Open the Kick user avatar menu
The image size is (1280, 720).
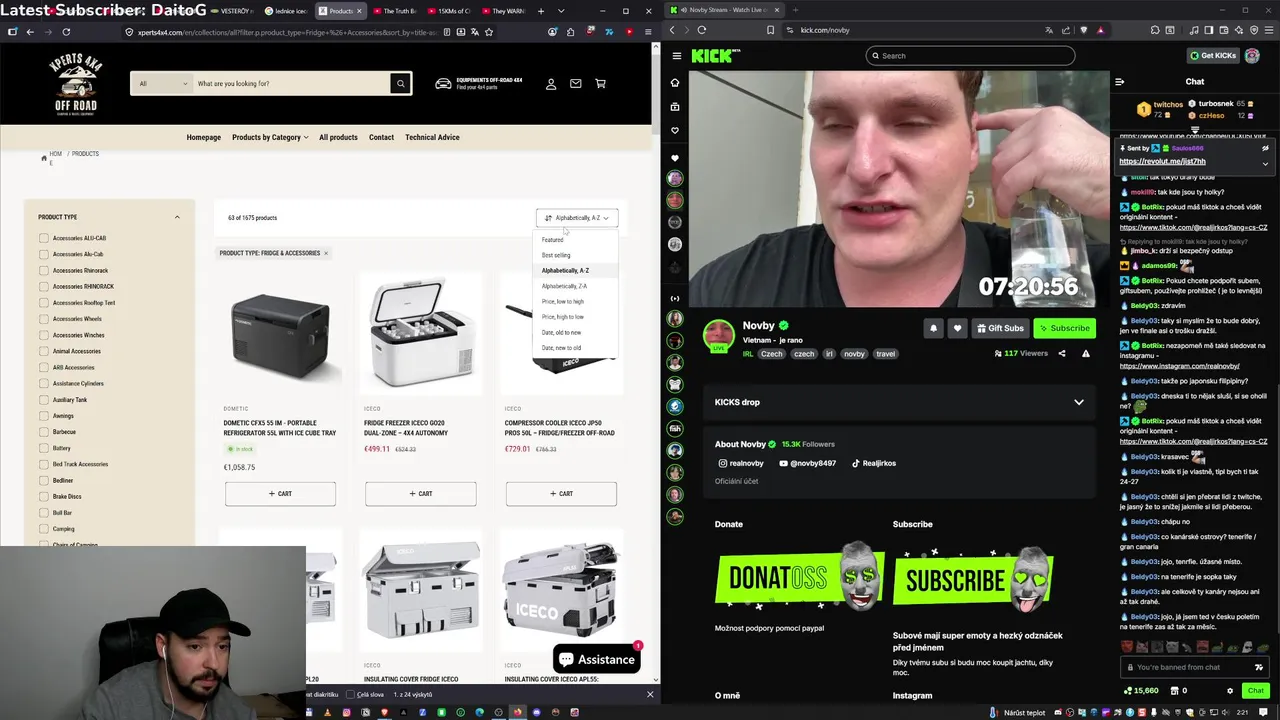pyautogui.click(x=1252, y=56)
